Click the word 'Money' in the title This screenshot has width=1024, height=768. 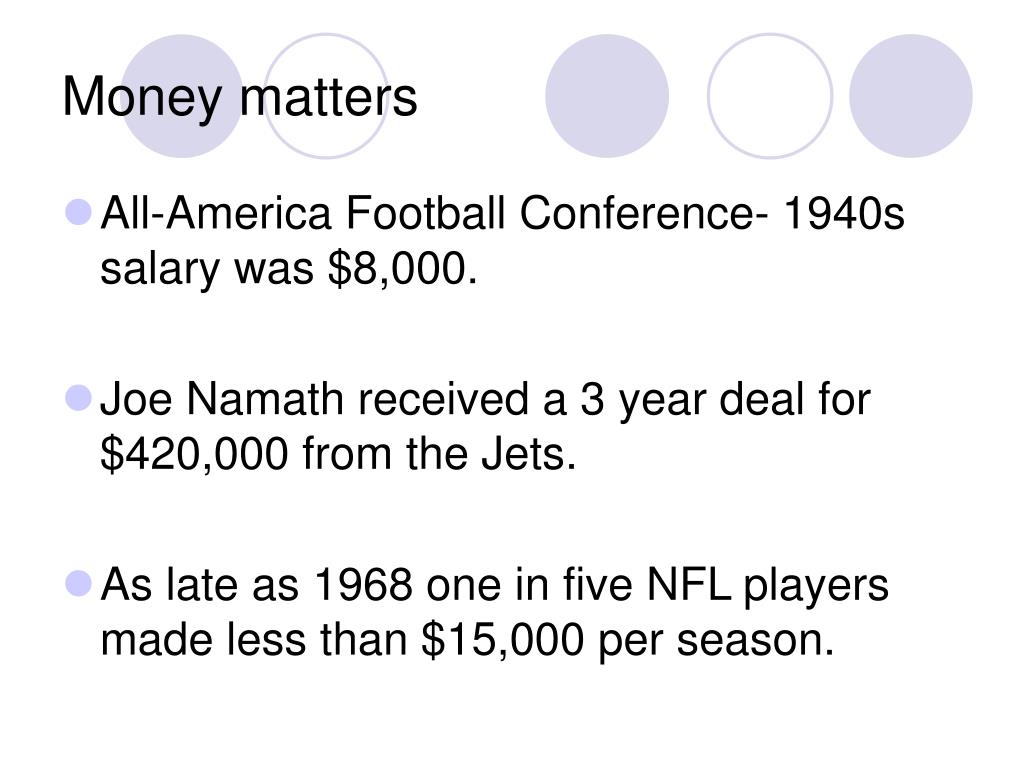coord(142,99)
